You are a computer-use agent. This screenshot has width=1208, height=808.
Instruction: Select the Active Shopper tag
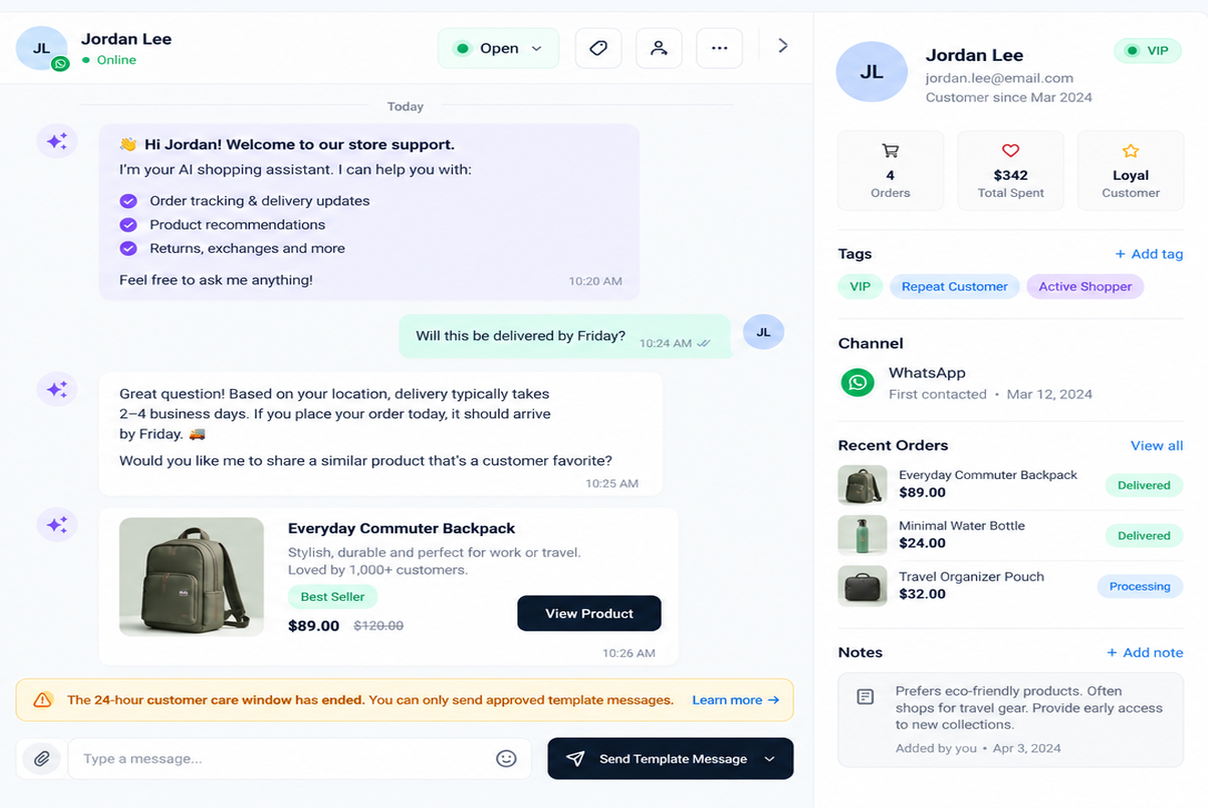[x=1085, y=286]
